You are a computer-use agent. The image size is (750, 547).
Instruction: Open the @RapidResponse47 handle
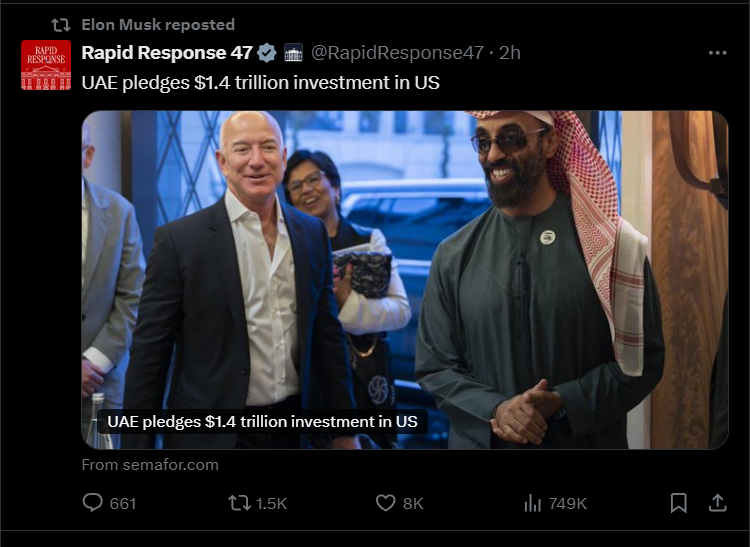(397, 53)
